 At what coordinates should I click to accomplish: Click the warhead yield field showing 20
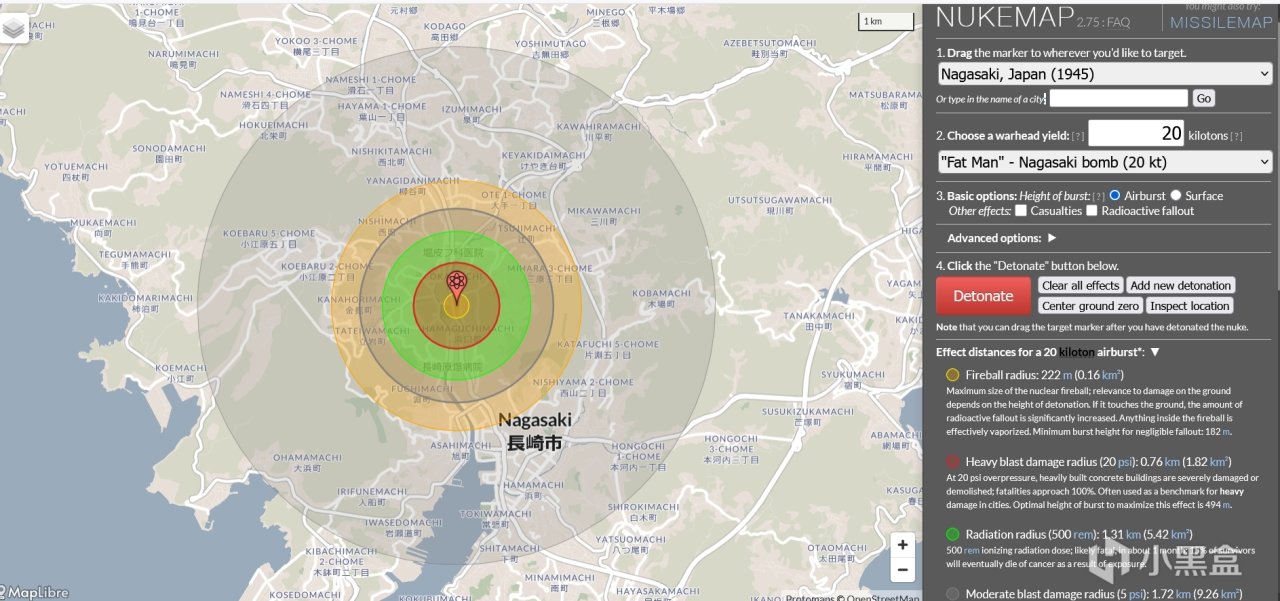pos(1136,133)
